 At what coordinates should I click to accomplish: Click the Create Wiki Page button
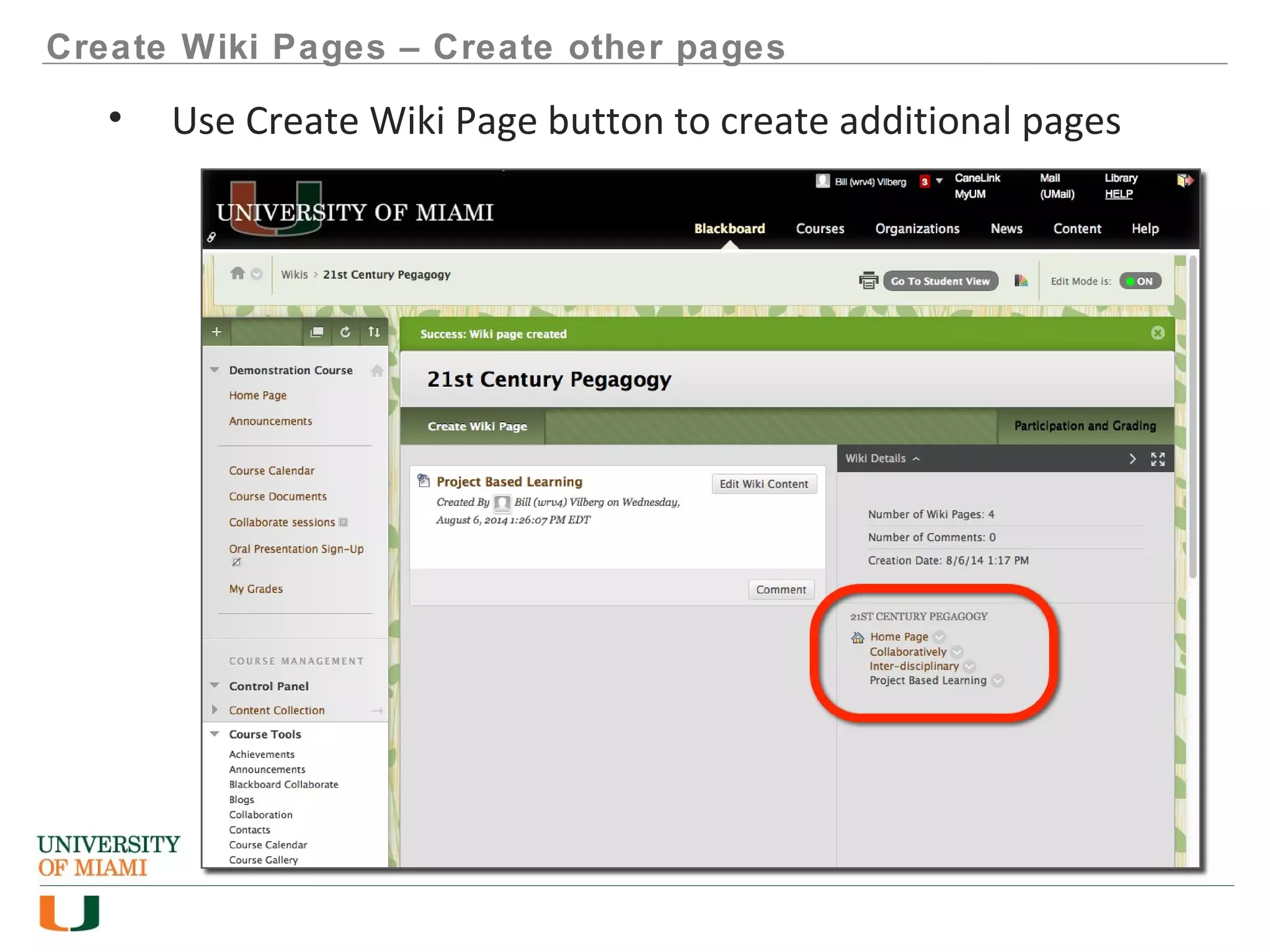(x=477, y=426)
